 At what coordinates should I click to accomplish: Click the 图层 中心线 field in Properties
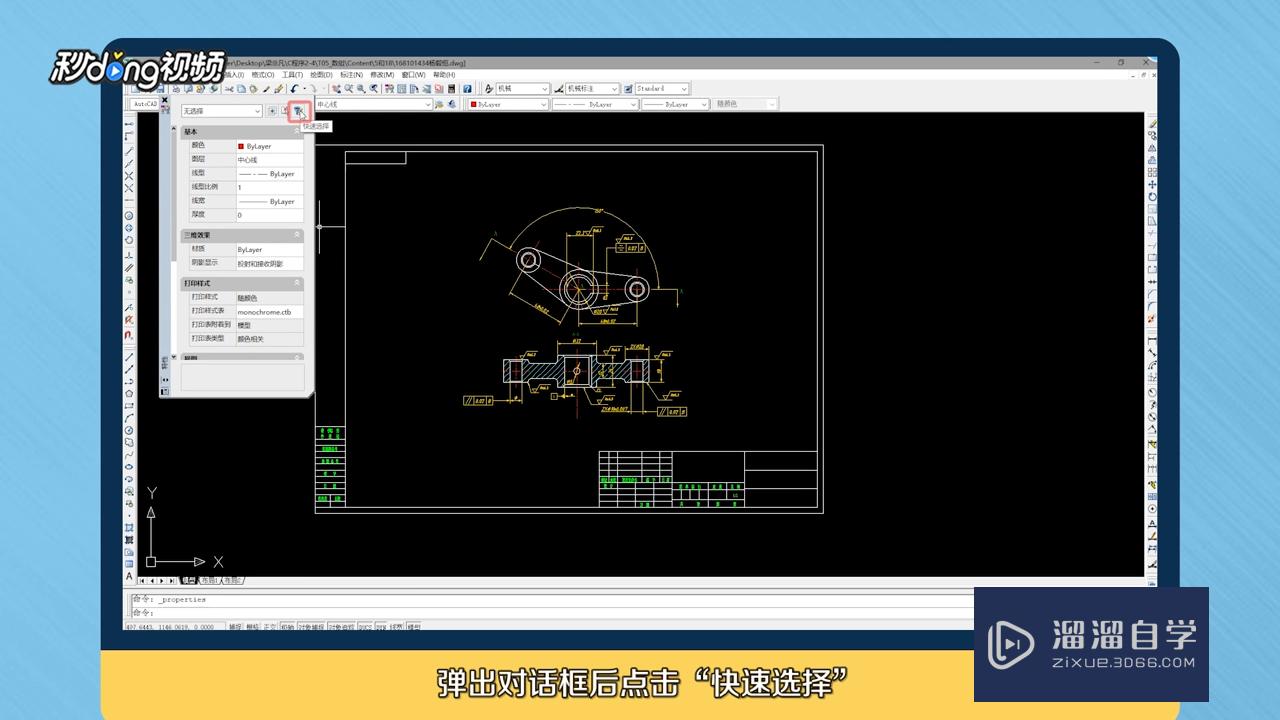click(268, 160)
